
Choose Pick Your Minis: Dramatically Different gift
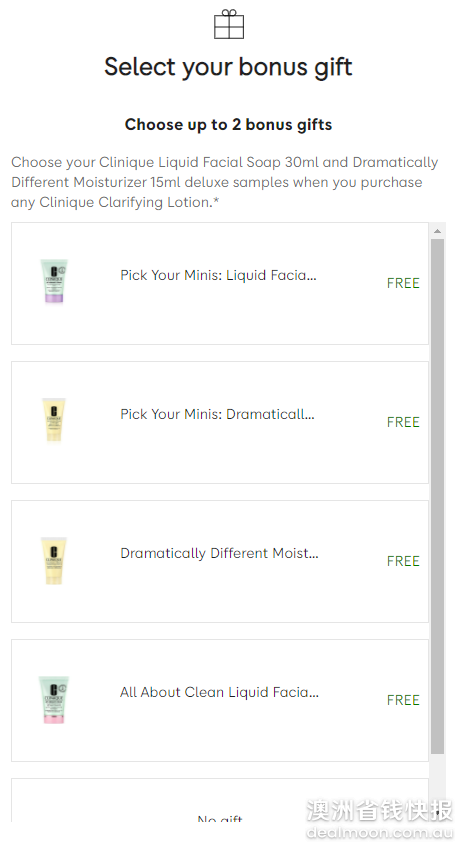tap(220, 422)
